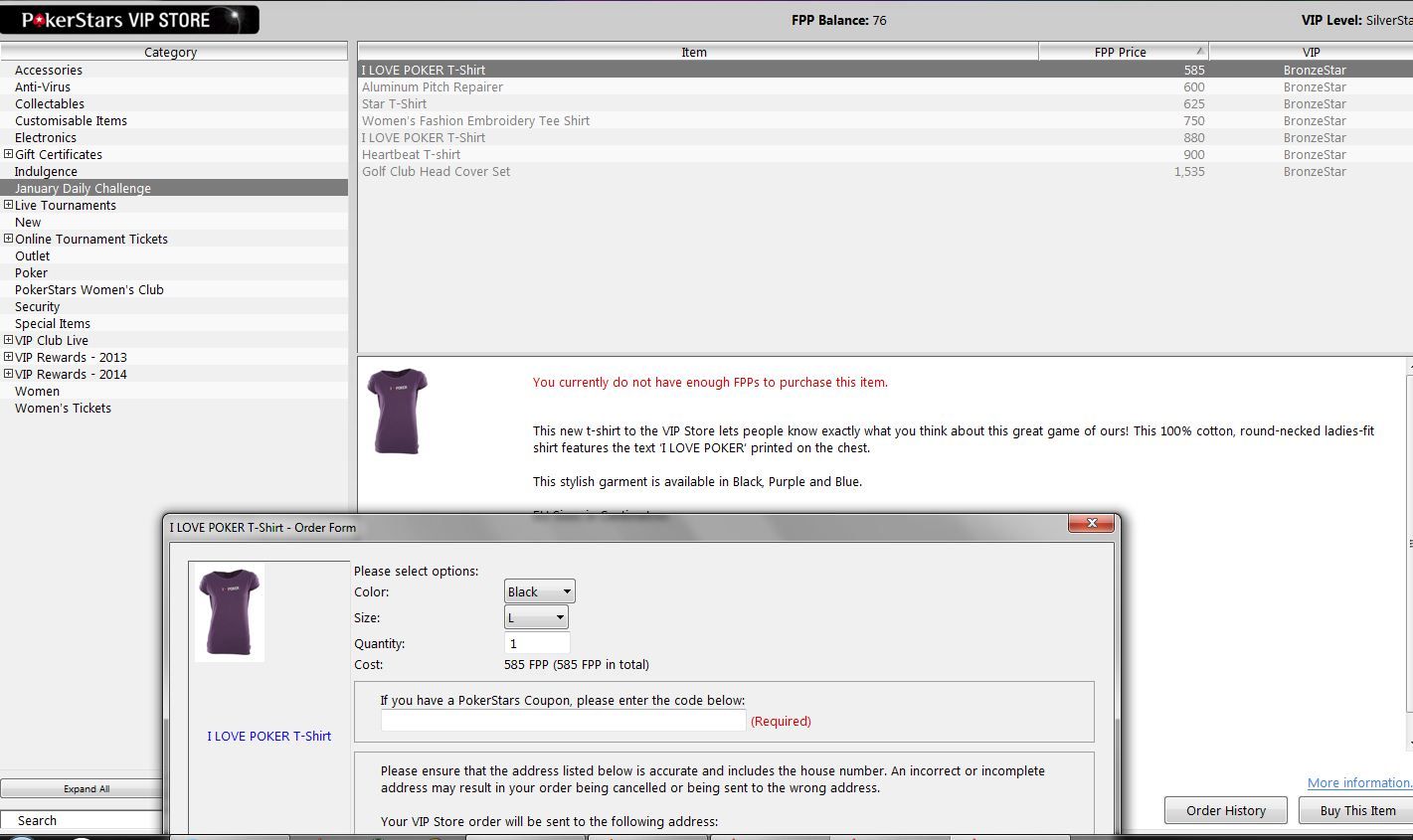The width and height of the screenshot is (1413, 840).
Task: Expand the VIP Club Live category
Action: (8, 340)
